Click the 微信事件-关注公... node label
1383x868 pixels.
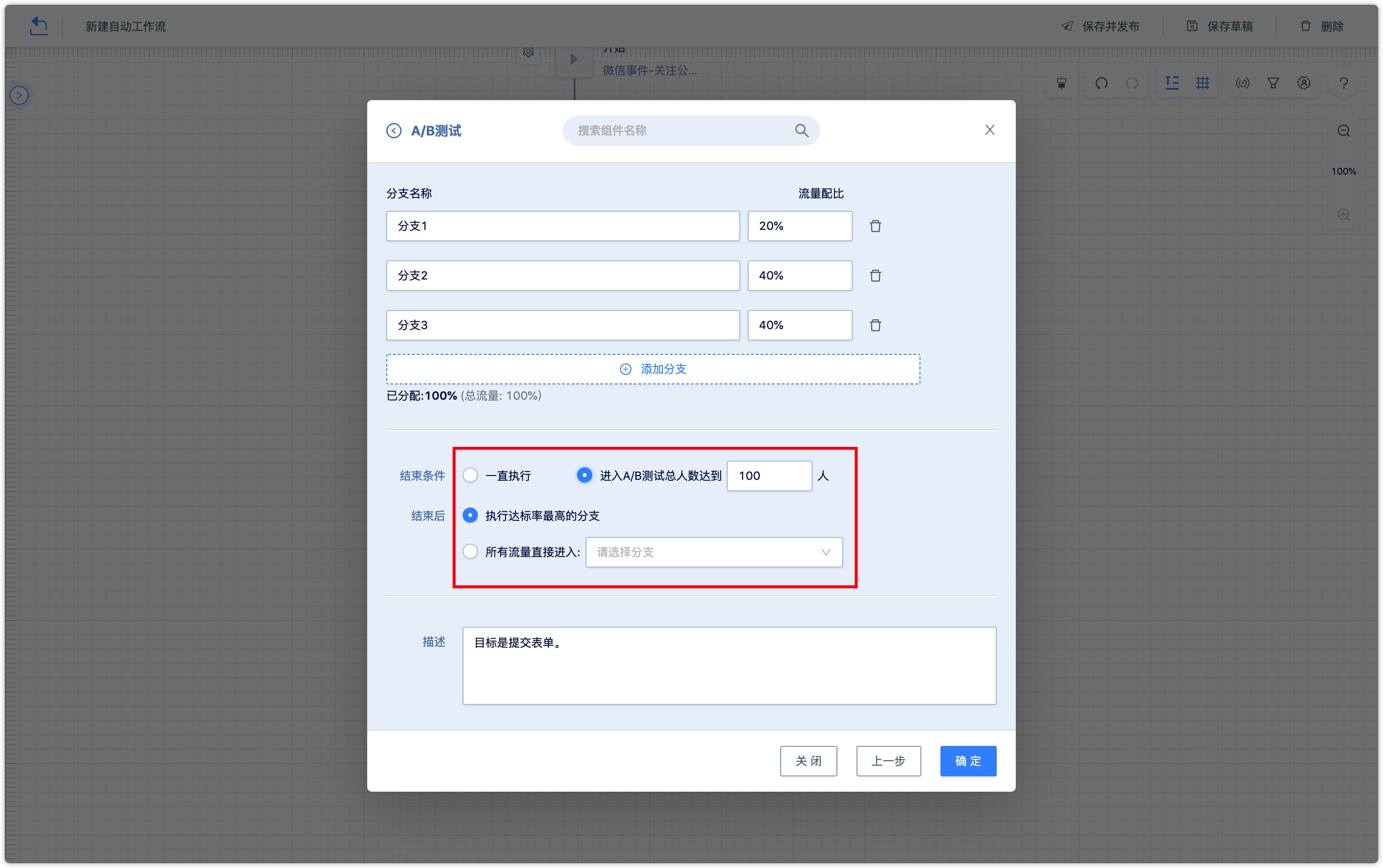pos(650,71)
